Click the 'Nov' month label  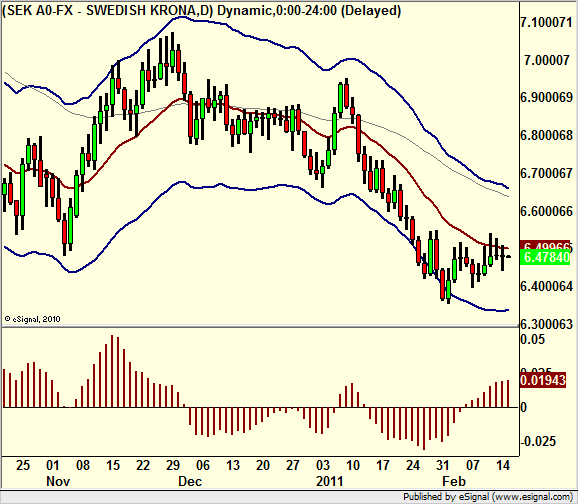pyautogui.click(x=58, y=482)
